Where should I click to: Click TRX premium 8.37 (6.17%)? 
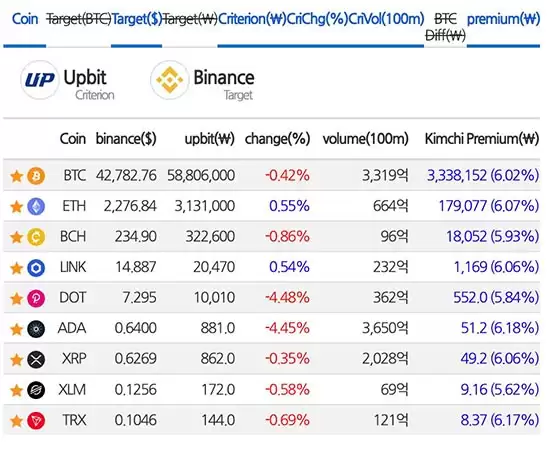coord(500,420)
